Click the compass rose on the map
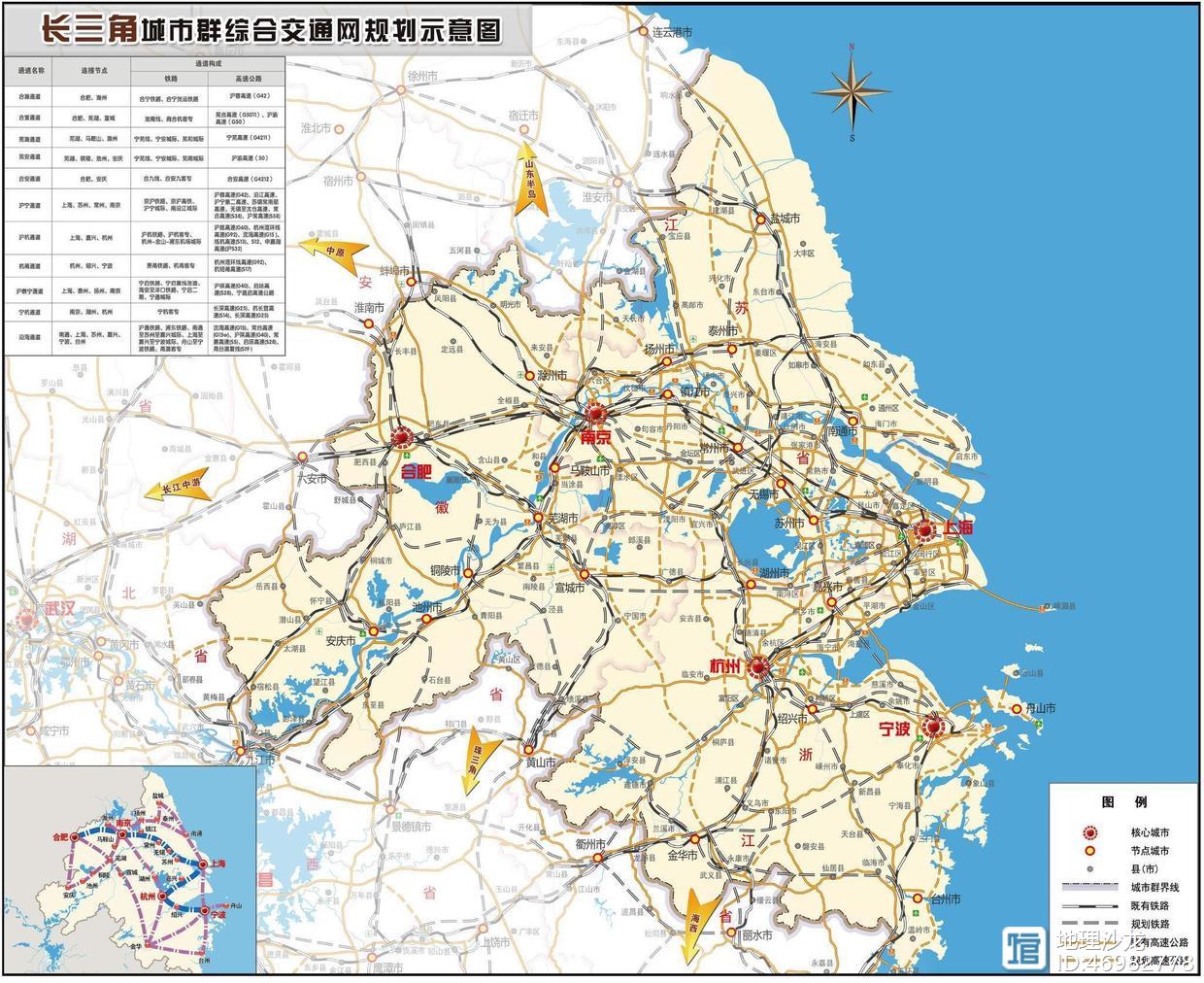The image size is (1204, 983). pos(852,92)
